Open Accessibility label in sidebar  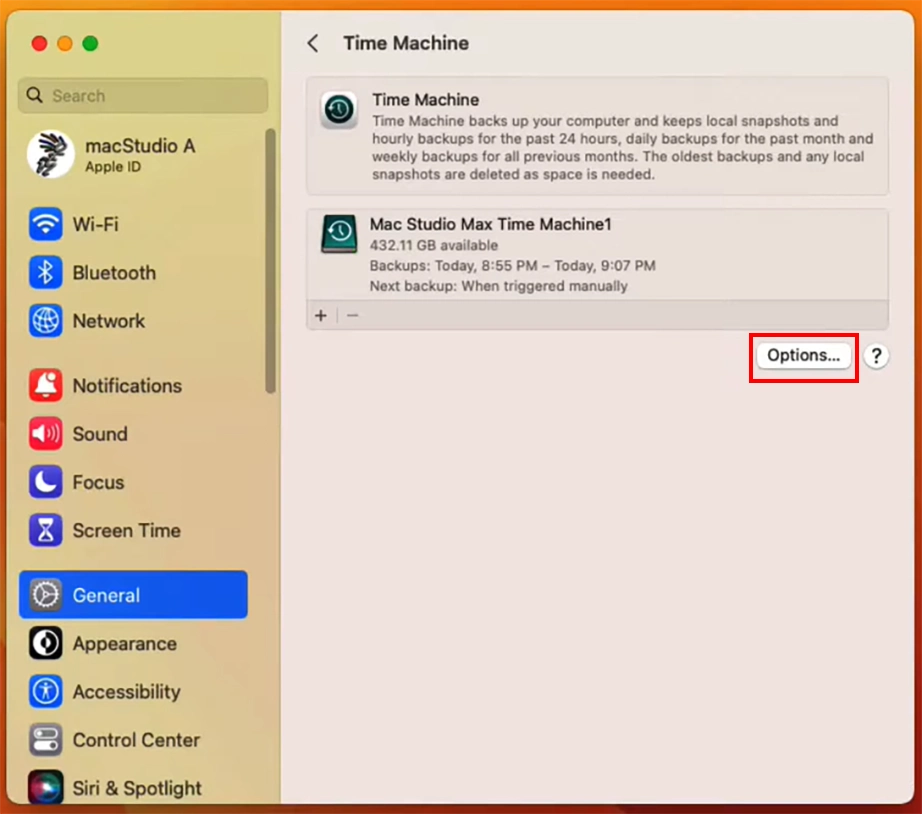[126, 692]
